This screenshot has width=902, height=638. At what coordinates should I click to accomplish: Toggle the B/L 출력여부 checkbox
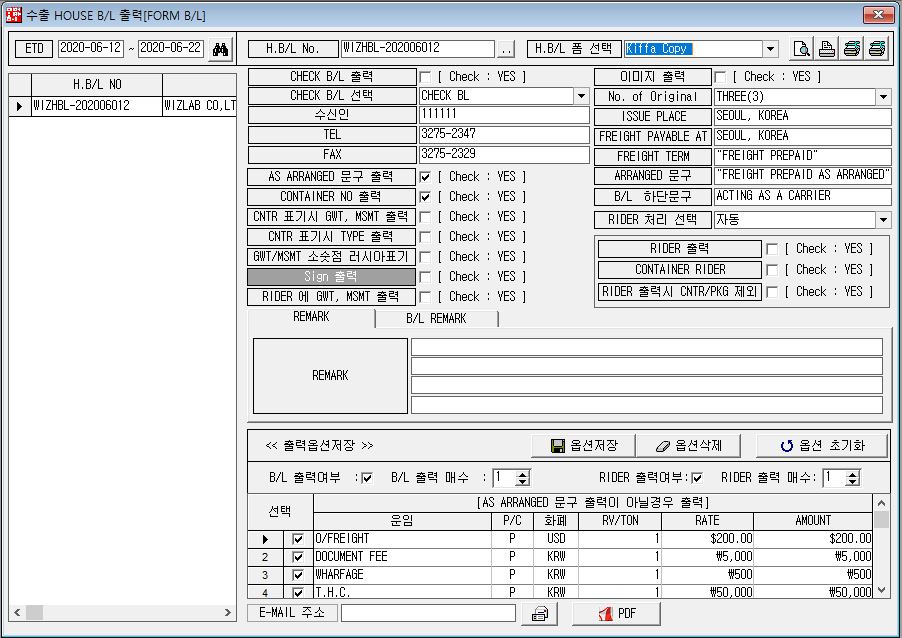coord(367,478)
